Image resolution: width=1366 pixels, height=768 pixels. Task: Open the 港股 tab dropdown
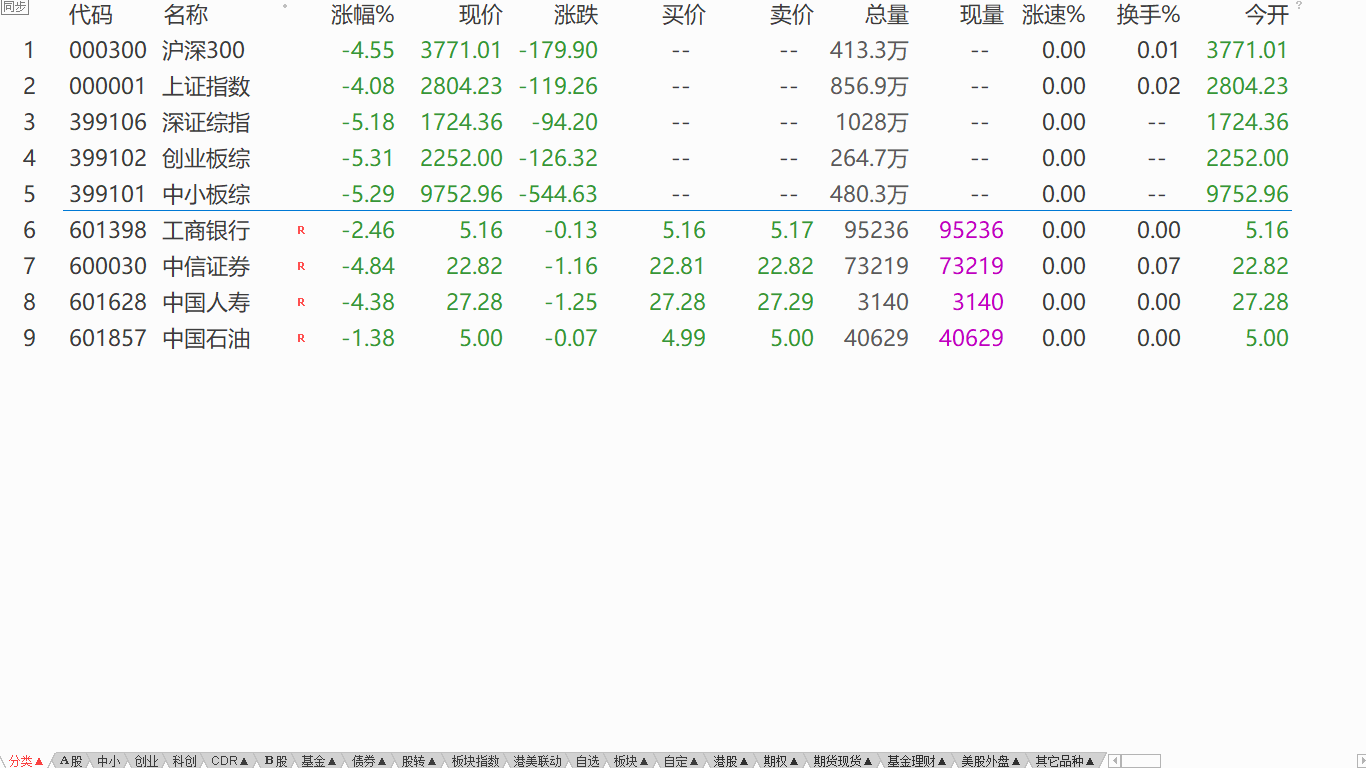point(731,761)
